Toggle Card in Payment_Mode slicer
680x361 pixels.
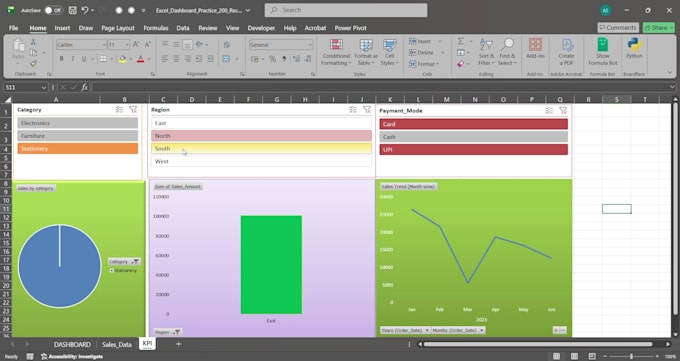coord(474,124)
